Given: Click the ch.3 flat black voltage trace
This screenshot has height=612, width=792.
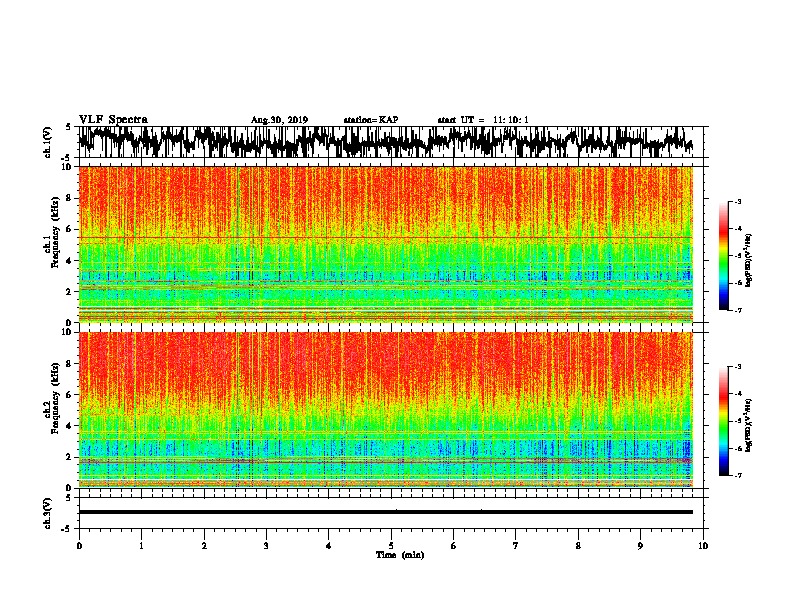Looking at the screenshot, I should 386,512.
